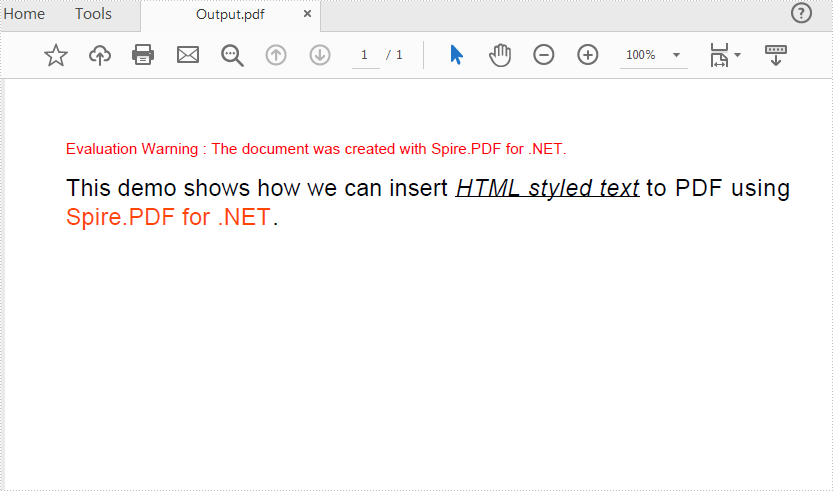Screen dimensions: 833x491
Task: Click the fit page width icon
Action: [x=719, y=55]
